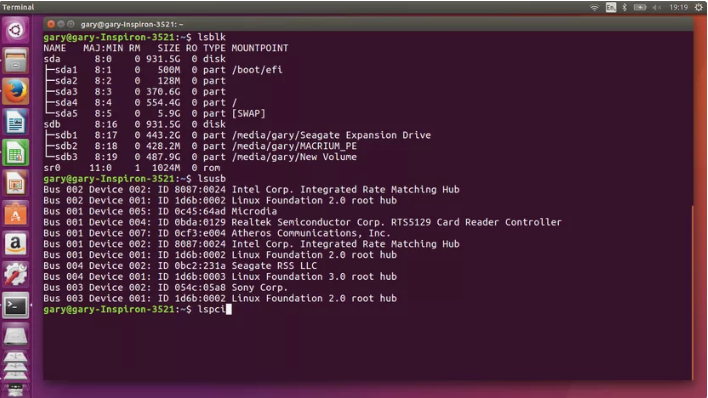Open the clock showing 19:19

click(x=678, y=7)
